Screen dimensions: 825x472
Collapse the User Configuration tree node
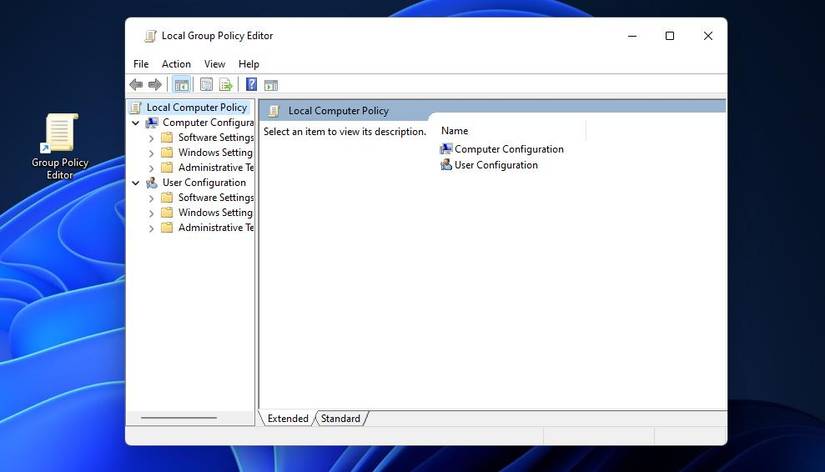point(136,183)
